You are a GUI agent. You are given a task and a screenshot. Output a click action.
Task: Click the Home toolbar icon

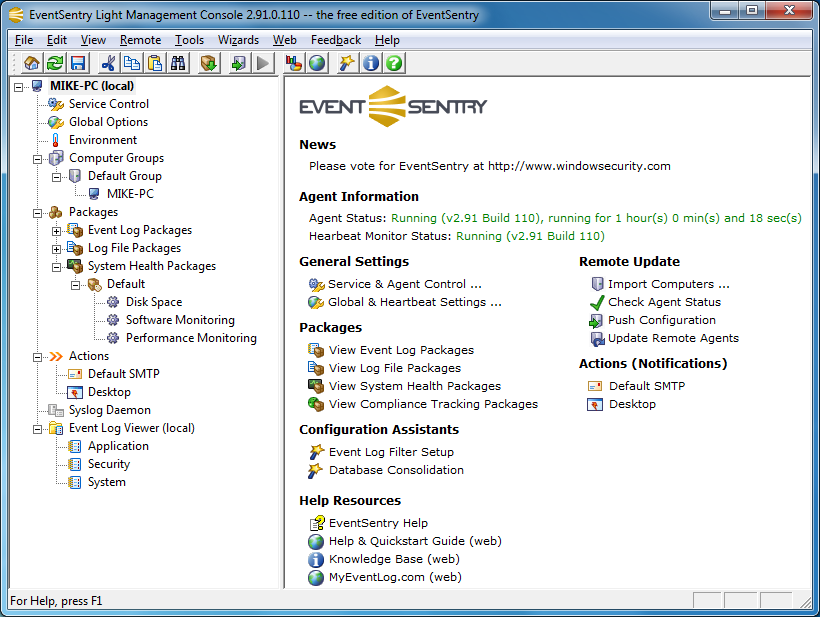32,63
